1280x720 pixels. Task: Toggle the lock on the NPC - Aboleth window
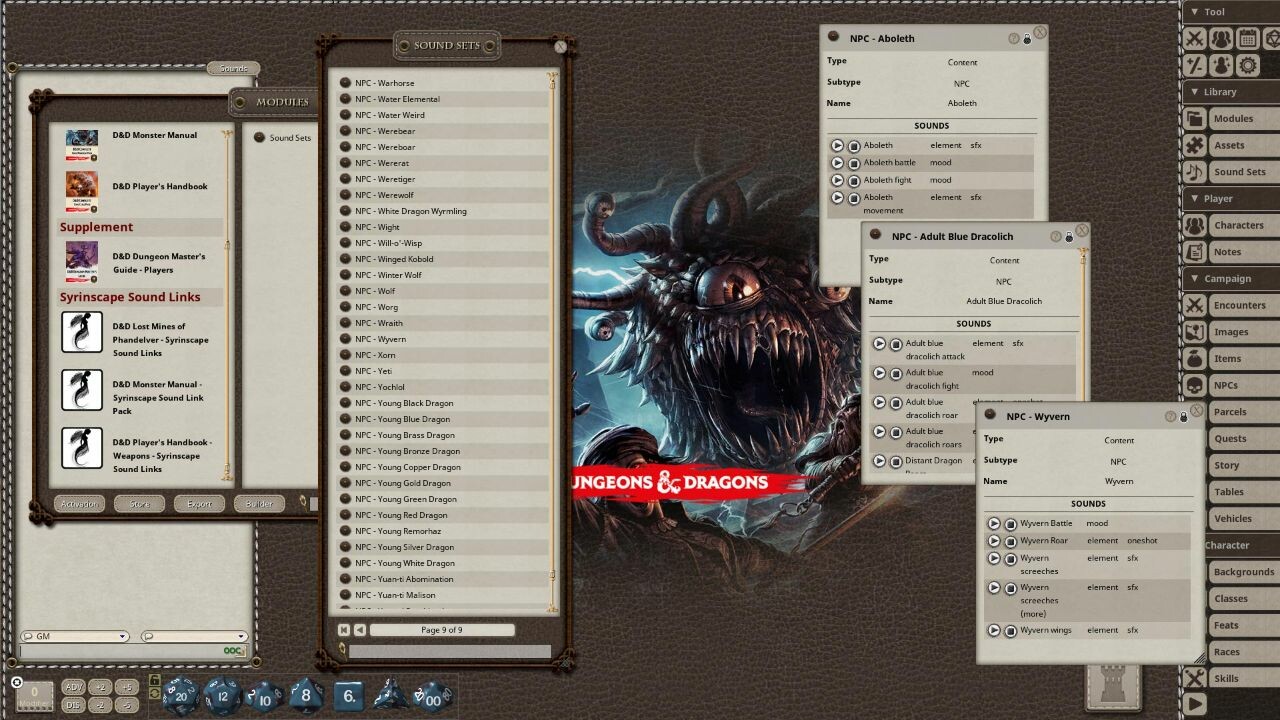pyautogui.click(x=1027, y=37)
